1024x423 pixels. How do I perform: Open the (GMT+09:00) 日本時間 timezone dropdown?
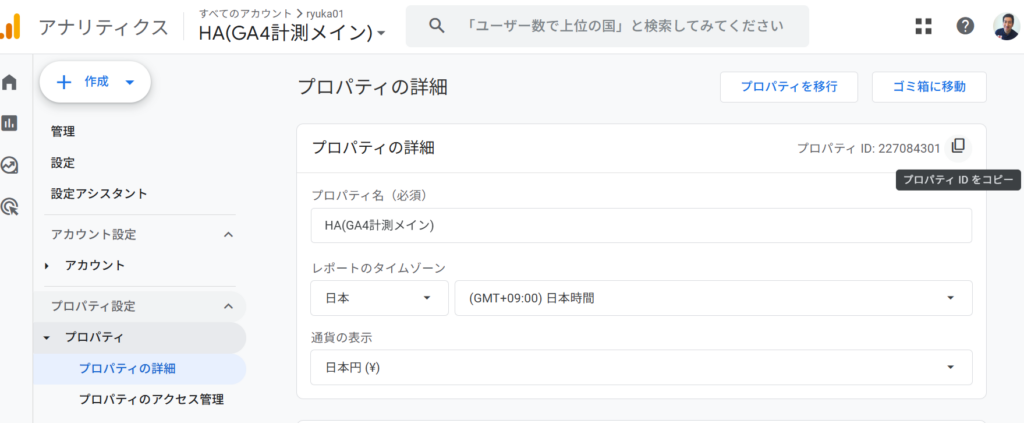coord(713,298)
